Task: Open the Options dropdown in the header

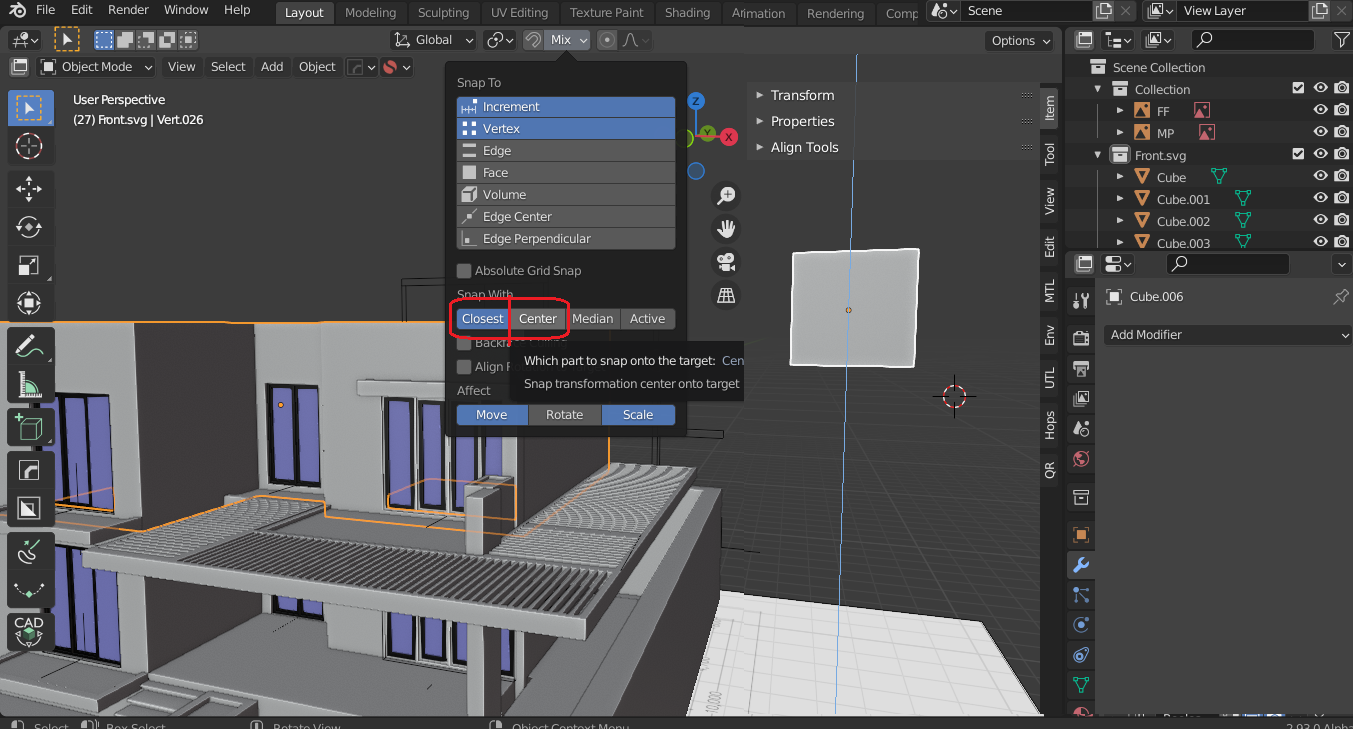Action: [1021, 40]
